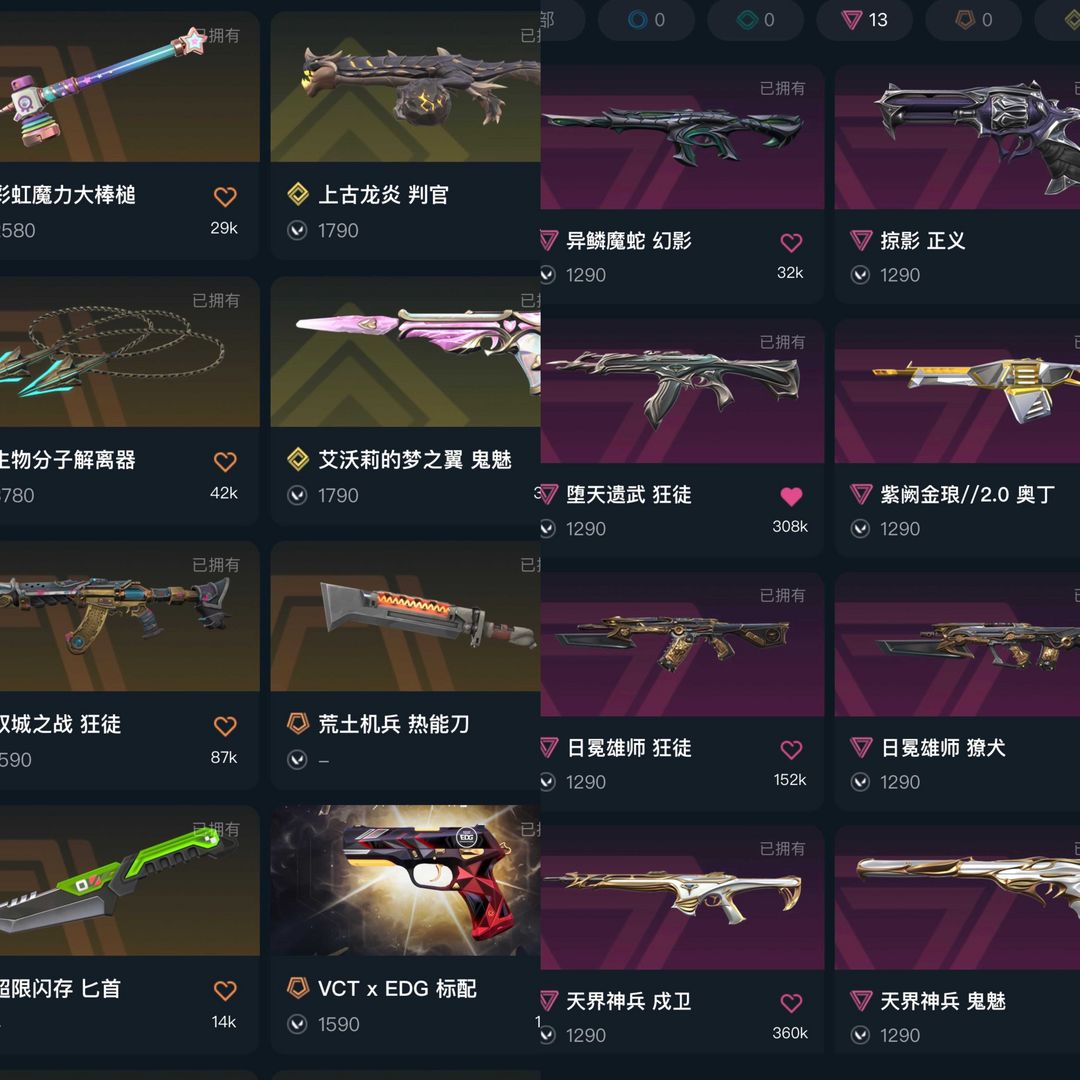Tap the heart icon for 异鳞魔蛇 幻影

(x=791, y=242)
